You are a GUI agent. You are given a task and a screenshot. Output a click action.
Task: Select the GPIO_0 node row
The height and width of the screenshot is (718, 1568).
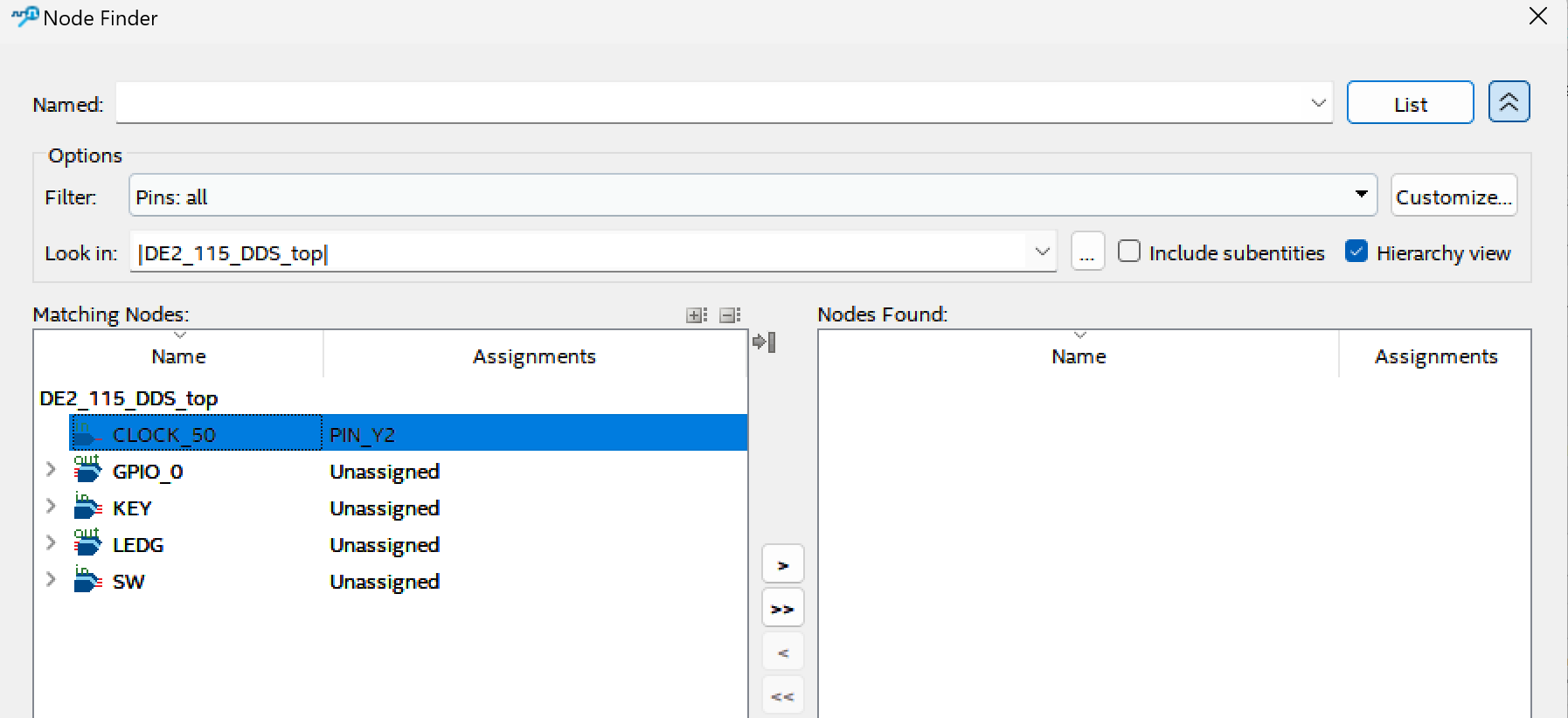[390, 471]
